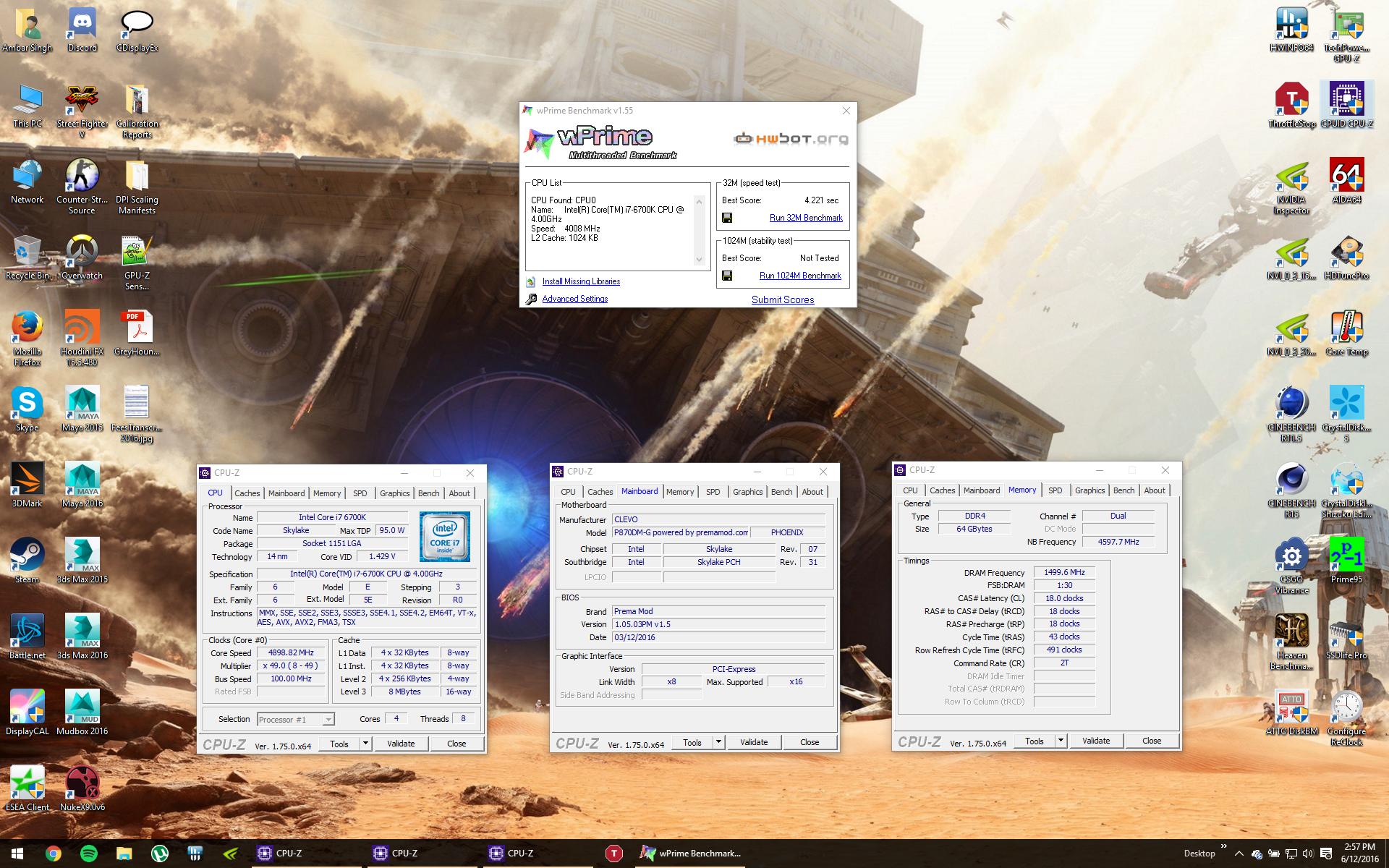Expand Tools dropdown arrow in CPU-Z Memory window
The width and height of the screenshot is (1389, 868).
(1061, 741)
